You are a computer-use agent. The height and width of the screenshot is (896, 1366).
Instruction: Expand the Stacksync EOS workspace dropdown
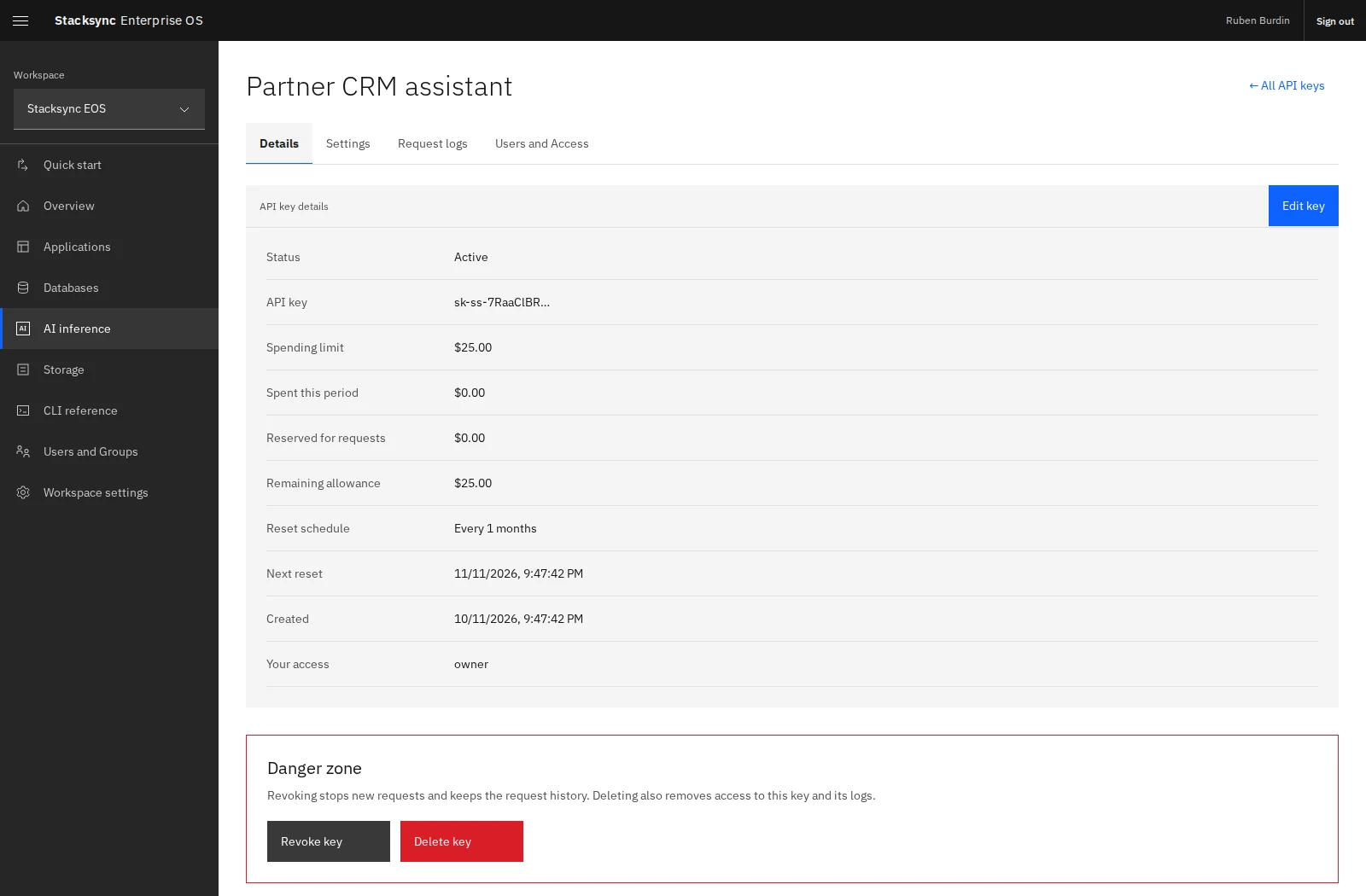click(109, 109)
